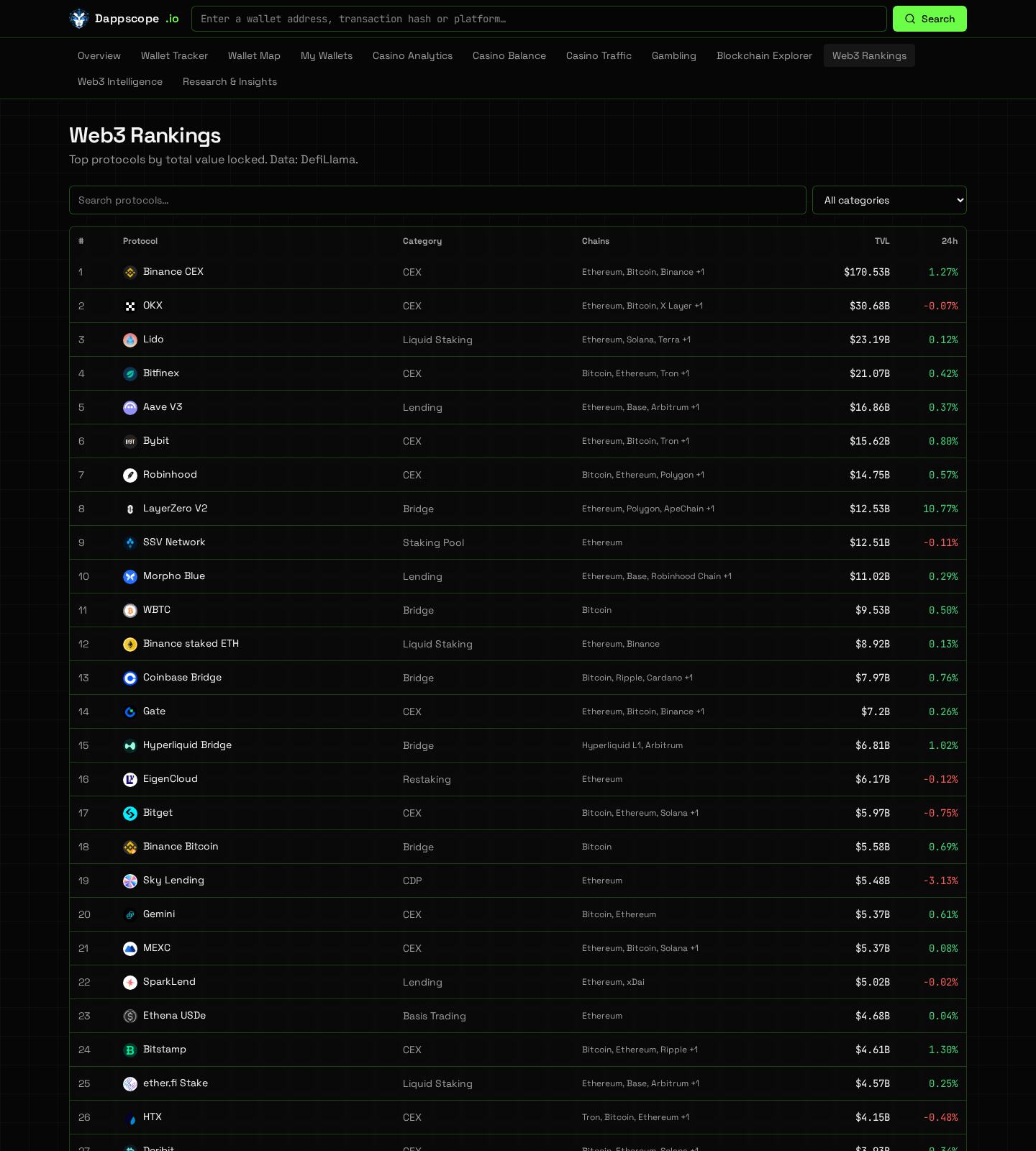Click the Ethena USDe protocol icon
1036x1151 pixels.
130,1016
